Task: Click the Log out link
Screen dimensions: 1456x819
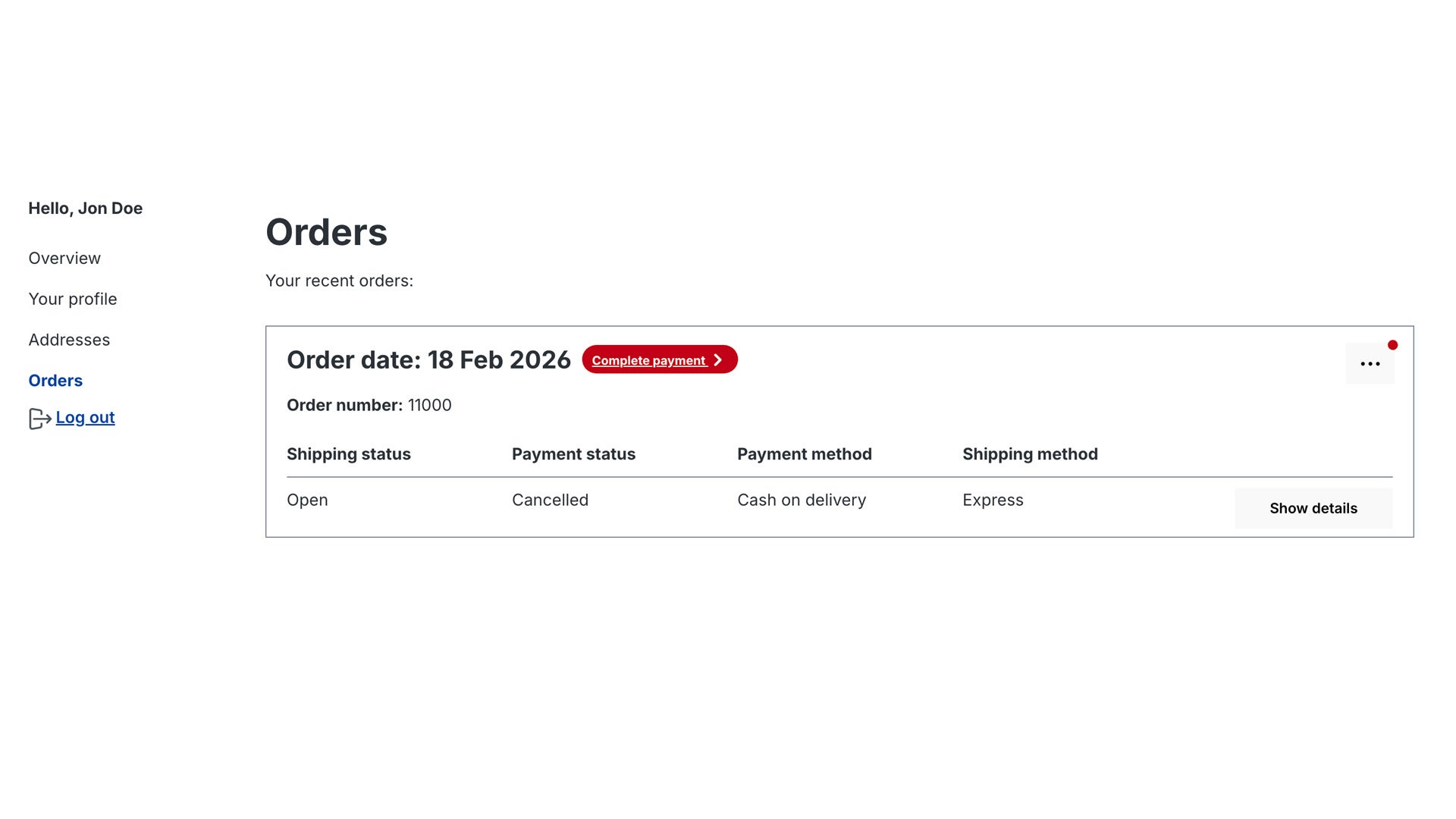Action: [x=85, y=418]
